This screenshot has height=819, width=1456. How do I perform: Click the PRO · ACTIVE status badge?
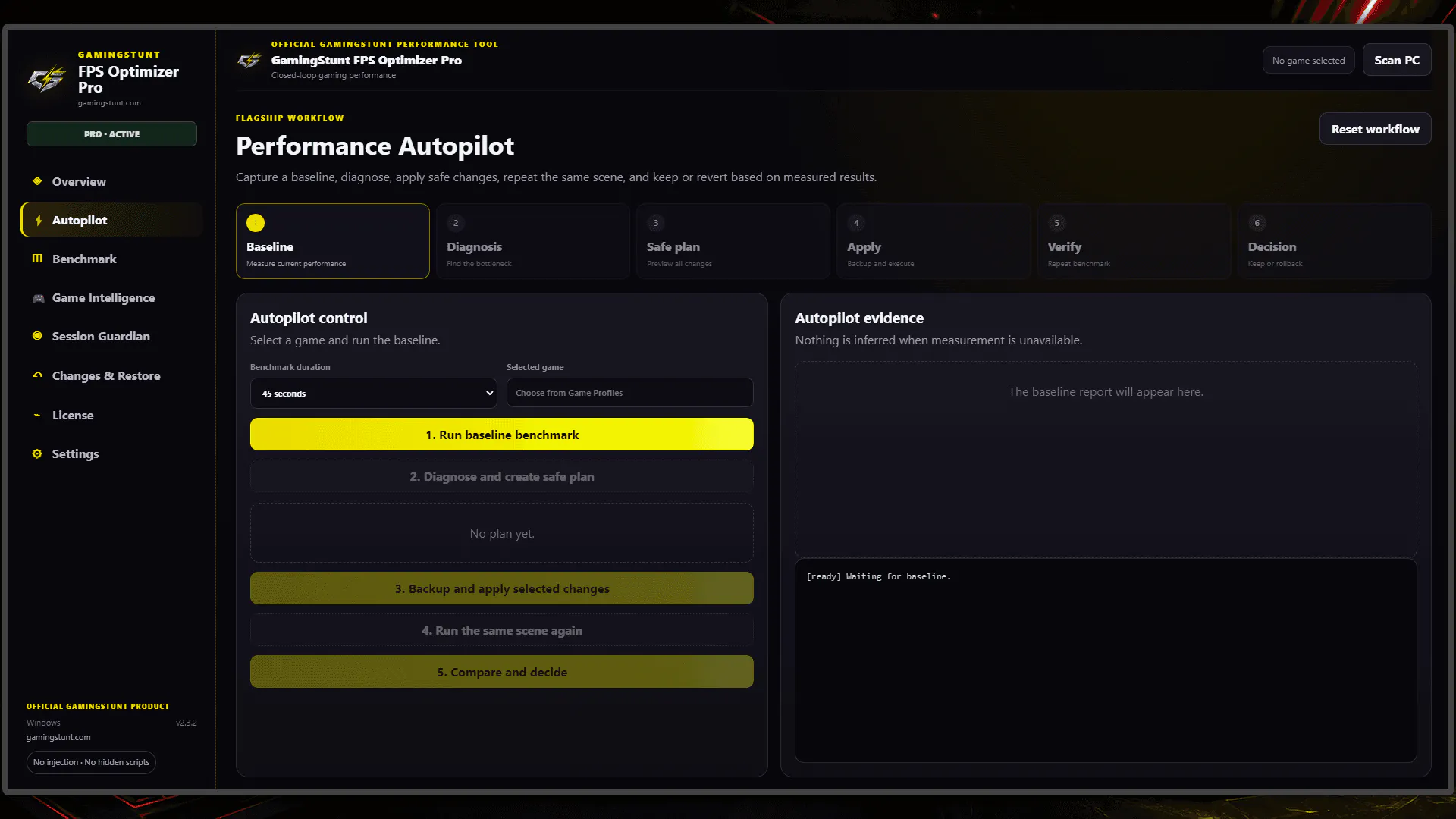111,134
